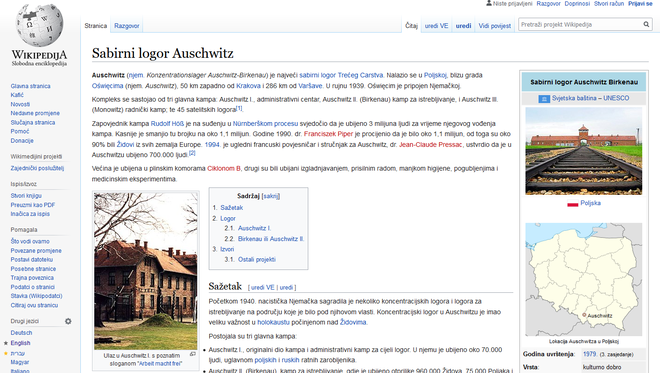Open Doprinosi link at top
660x373 pixels.
577,3
